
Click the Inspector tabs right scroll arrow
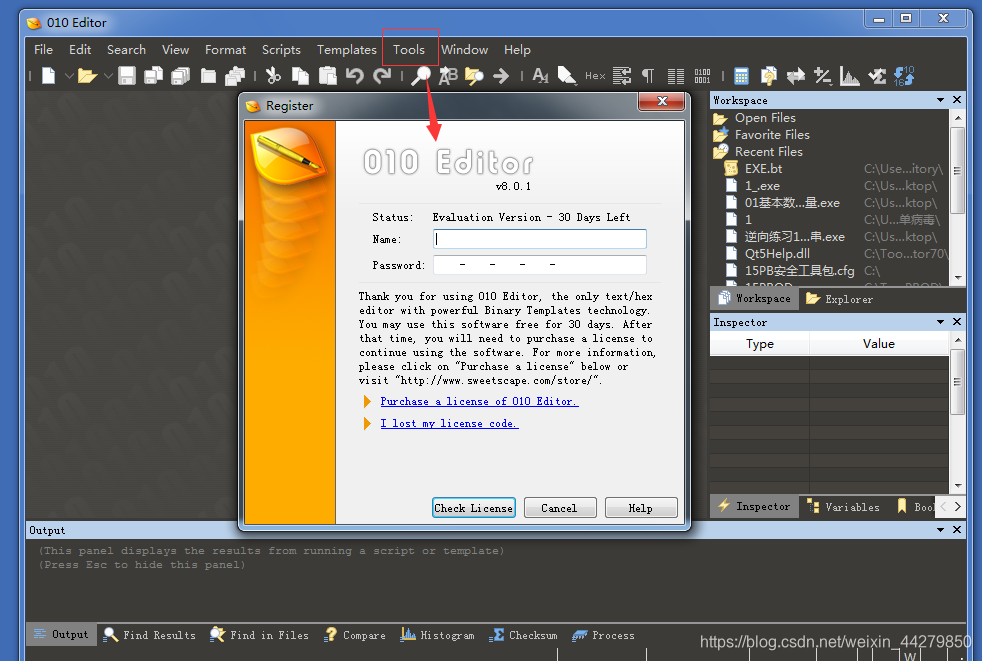tap(958, 507)
